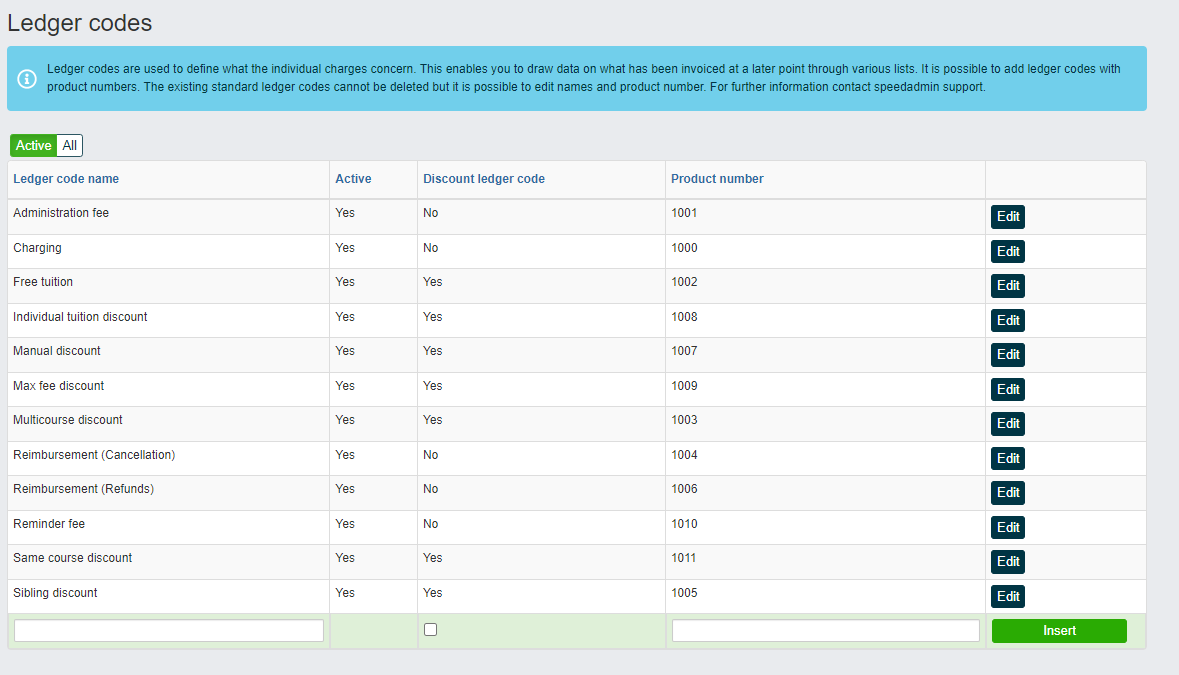Edit the Reminder fee ledger code

coord(1008,527)
